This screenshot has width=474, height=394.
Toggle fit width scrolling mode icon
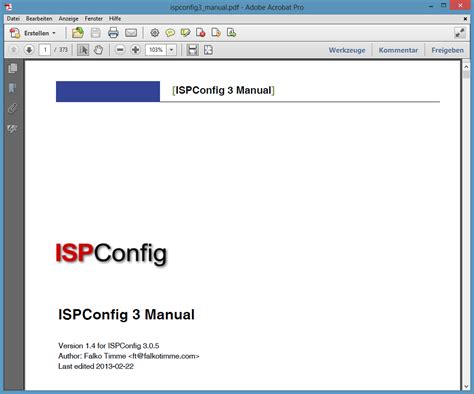[x=192, y=50]
